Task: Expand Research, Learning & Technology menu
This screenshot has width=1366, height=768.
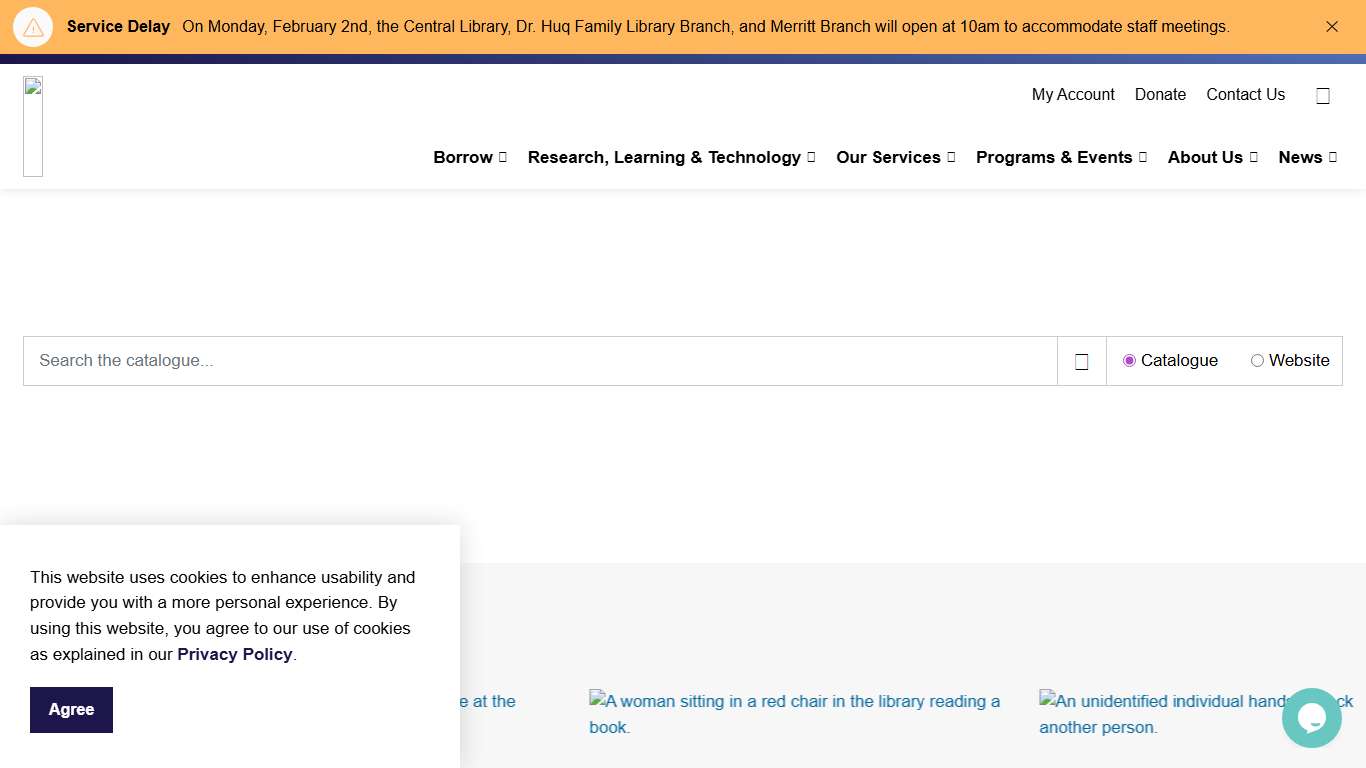Action: click(x=671, y=157)
